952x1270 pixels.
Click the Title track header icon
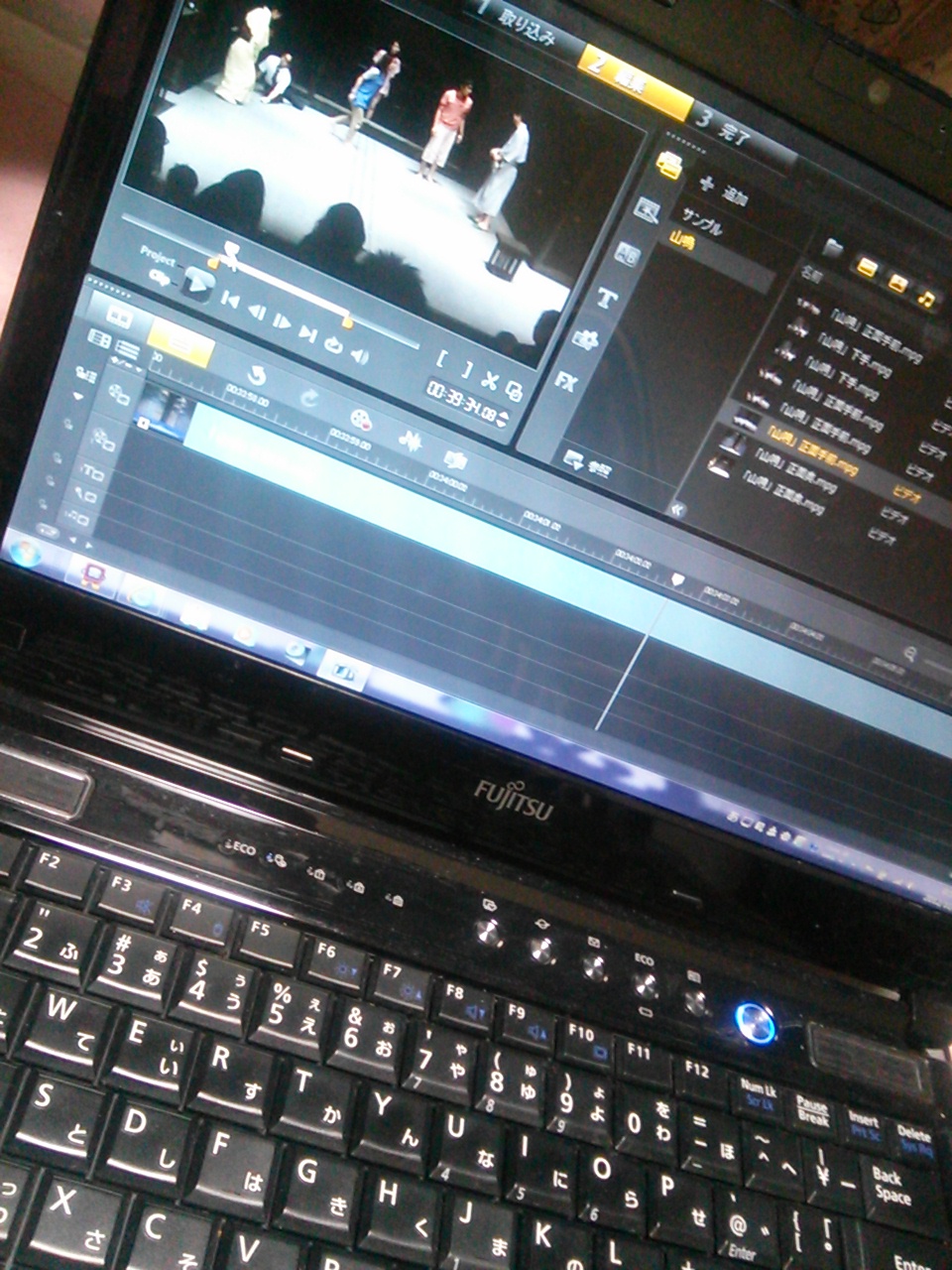(x=92, y=470)
